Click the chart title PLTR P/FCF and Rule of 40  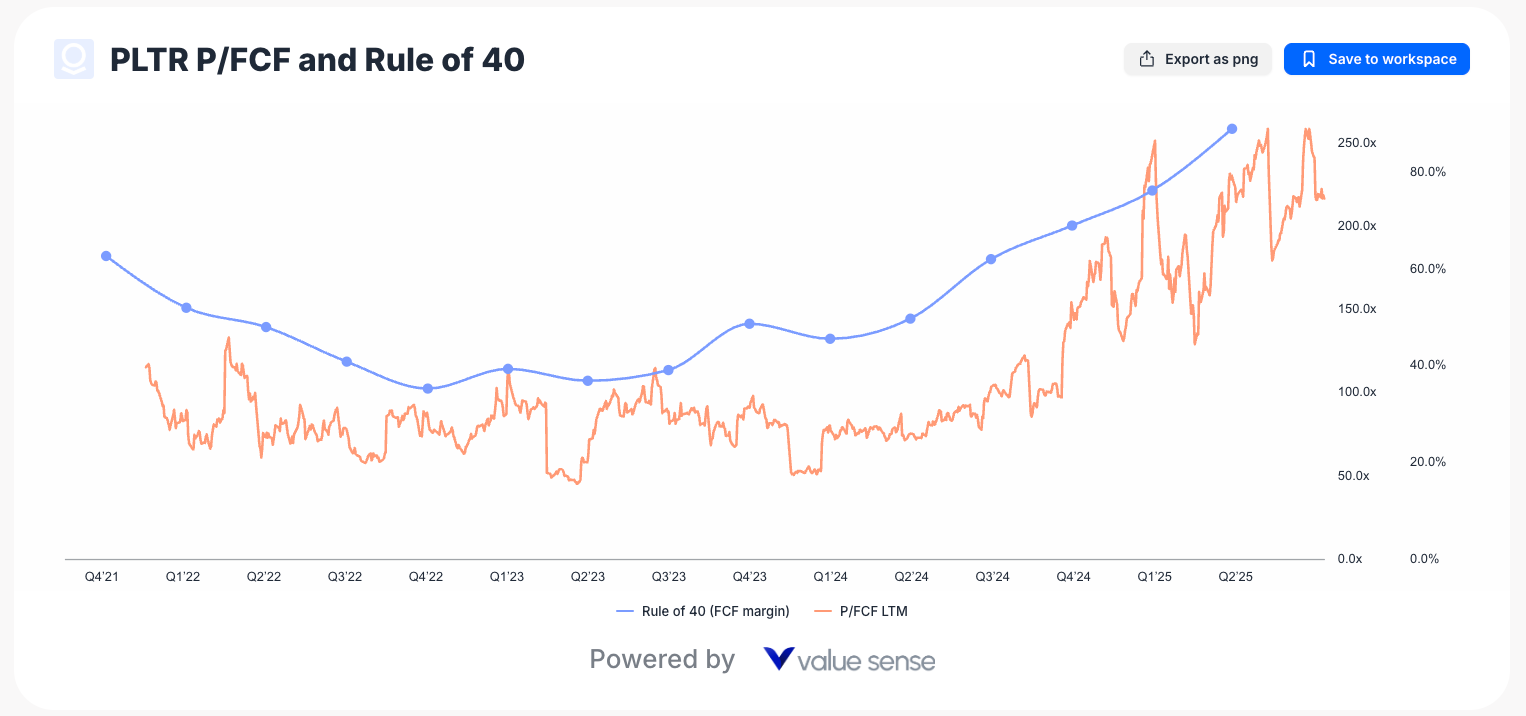point(317,60)
